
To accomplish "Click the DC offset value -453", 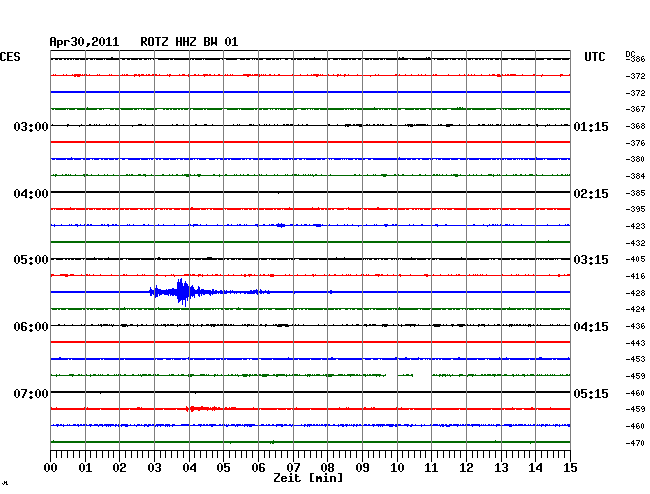I will [x=635, y=359].
